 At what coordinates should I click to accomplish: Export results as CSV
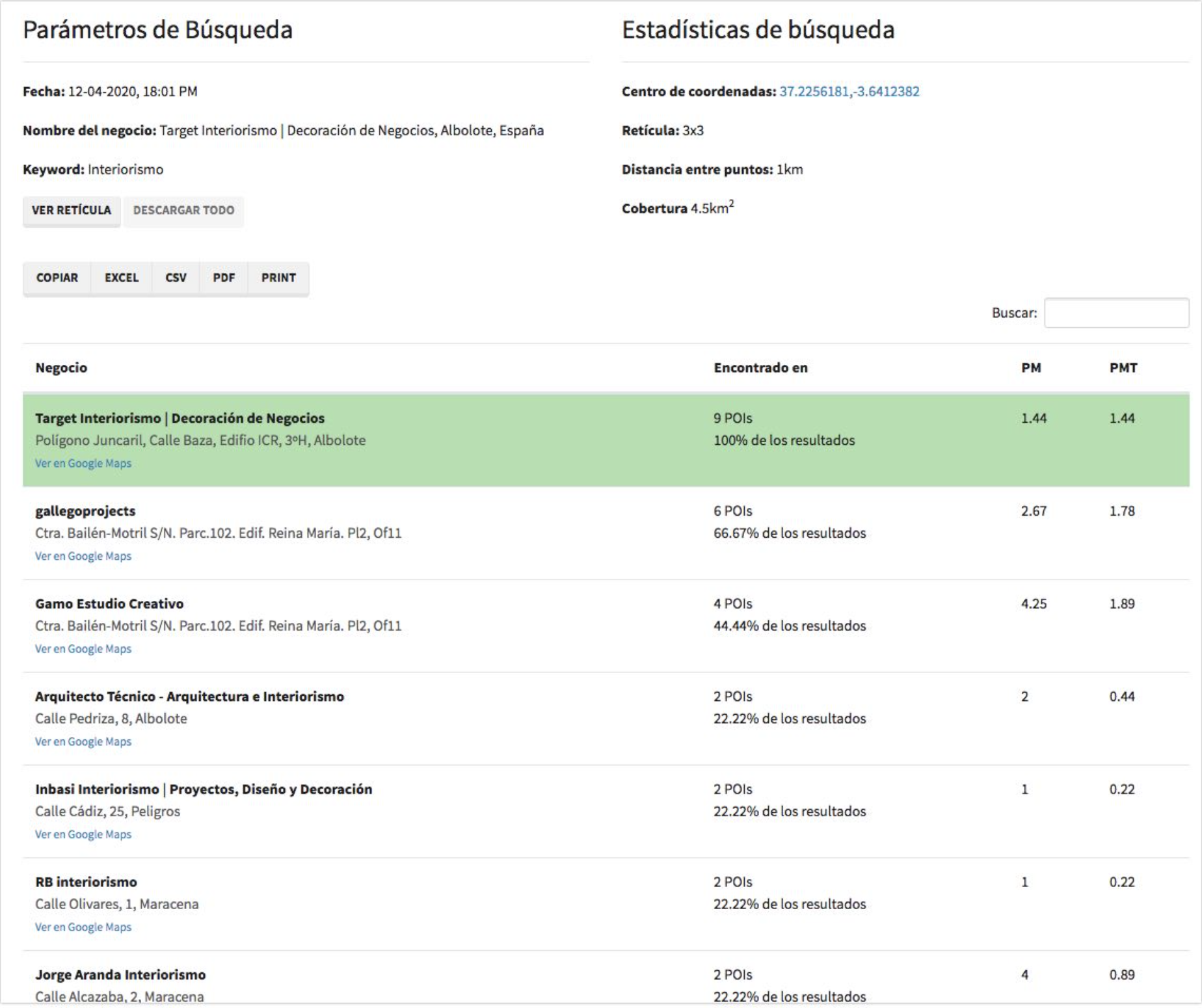point(176,278)
